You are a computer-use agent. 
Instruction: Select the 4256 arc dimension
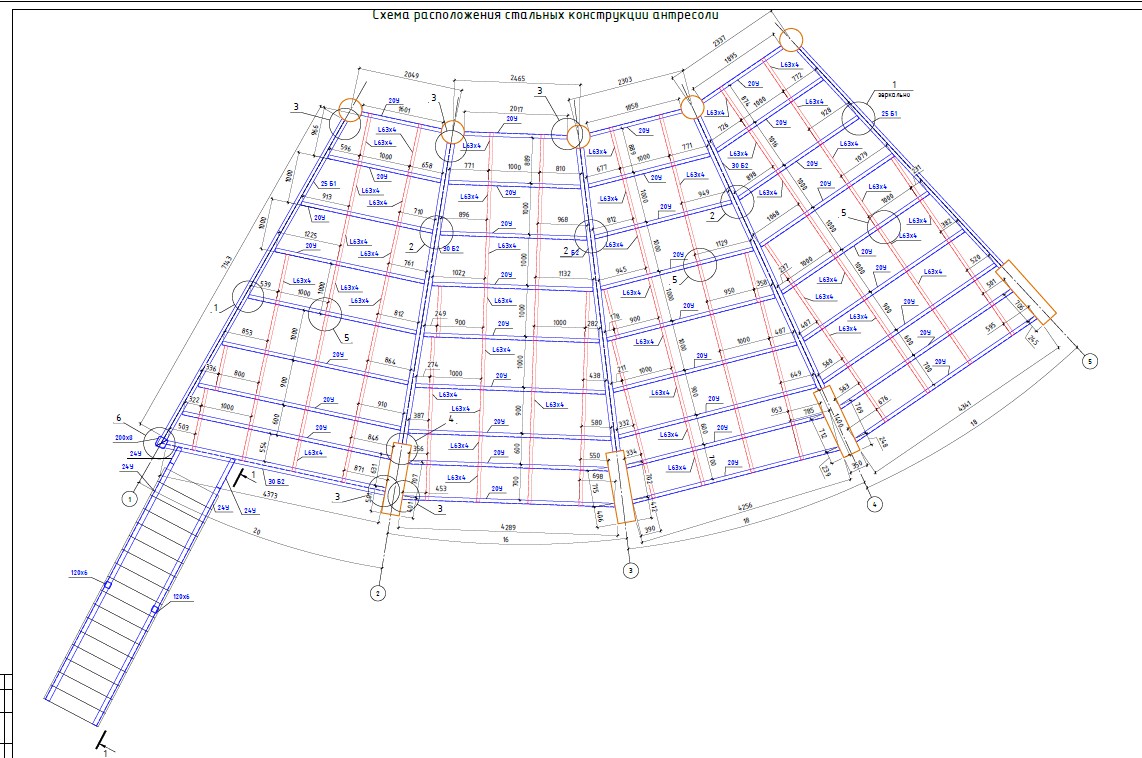(743, 508)
